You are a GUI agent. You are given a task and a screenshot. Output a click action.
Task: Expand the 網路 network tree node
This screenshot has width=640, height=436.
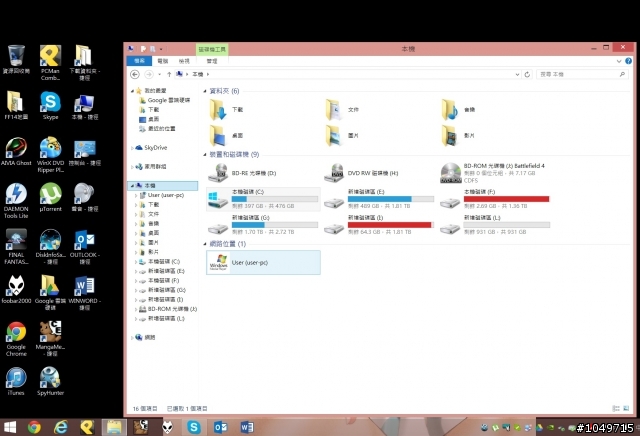pos(132,338)
